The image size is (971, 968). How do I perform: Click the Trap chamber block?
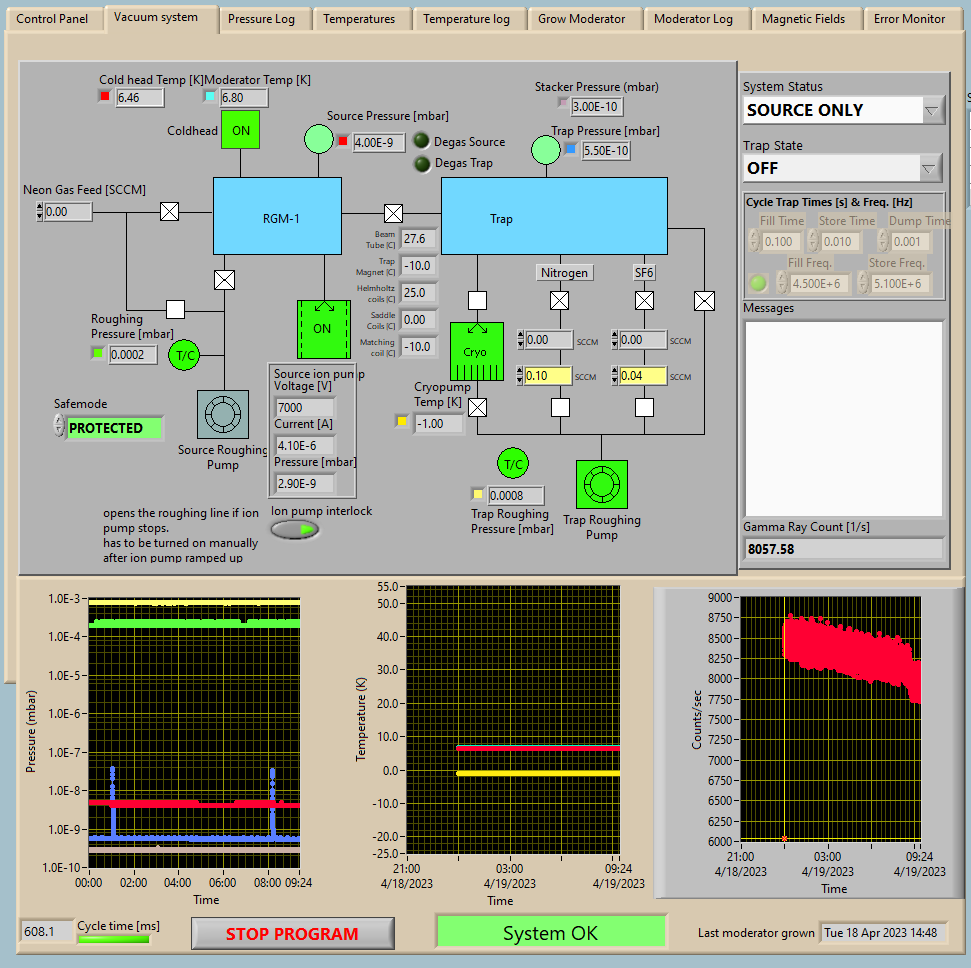[x=554, y=216]
